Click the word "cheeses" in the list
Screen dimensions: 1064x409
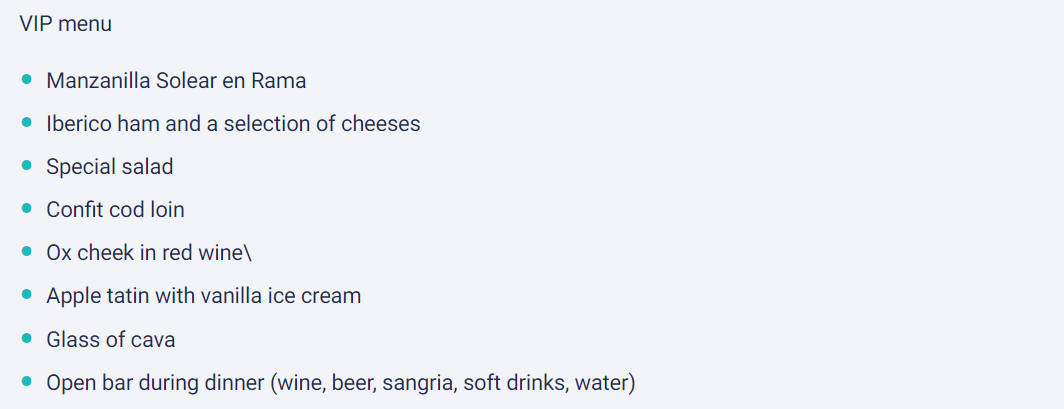381,124
